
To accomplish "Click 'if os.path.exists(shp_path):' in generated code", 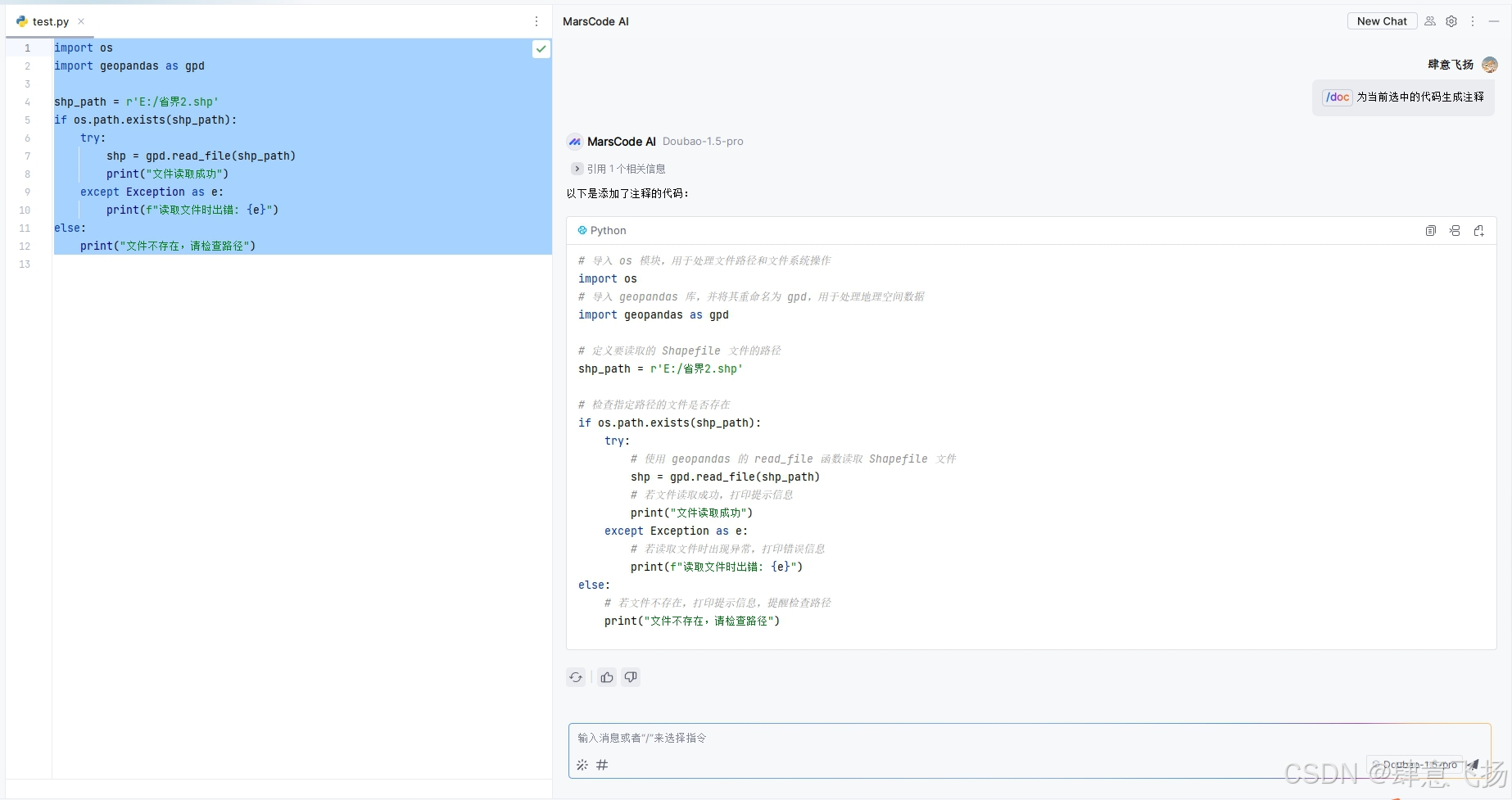I will [x=670, y=423].
